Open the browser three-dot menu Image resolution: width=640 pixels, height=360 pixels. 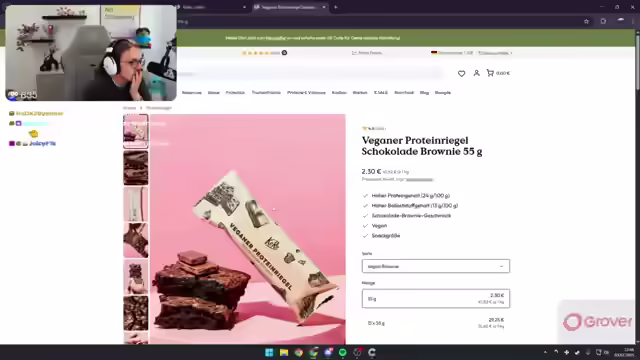633,21
